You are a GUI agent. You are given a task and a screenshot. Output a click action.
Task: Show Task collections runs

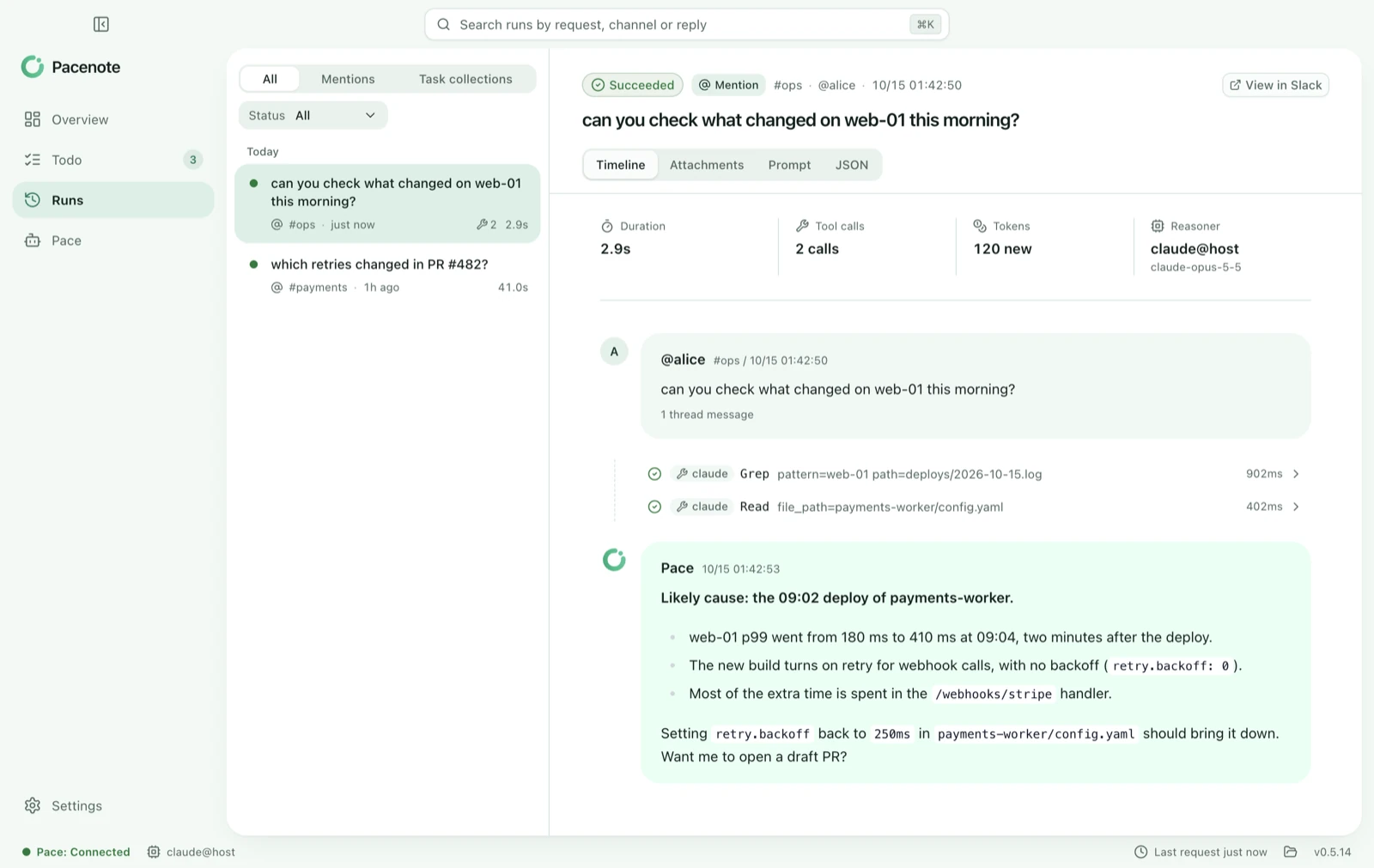click(465, 79)
